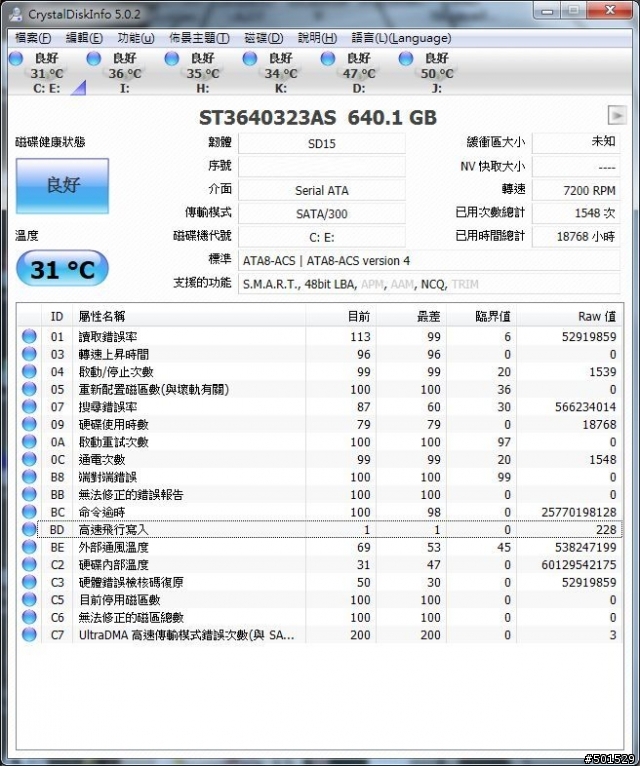Click the 31 °C temperature button
The height and width of the screenshot is (767, 640).
point(62,269)
